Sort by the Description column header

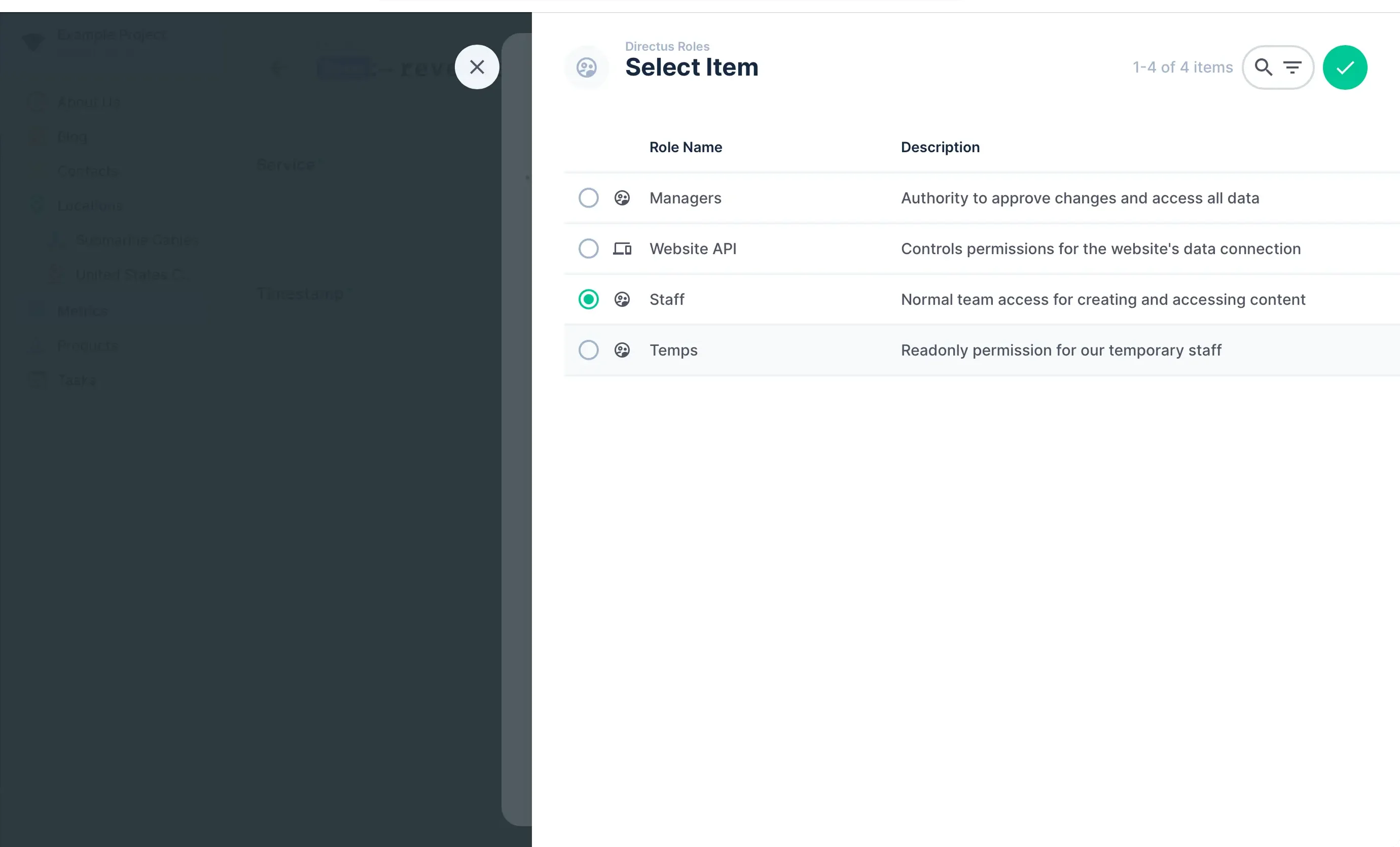point(940,147)
